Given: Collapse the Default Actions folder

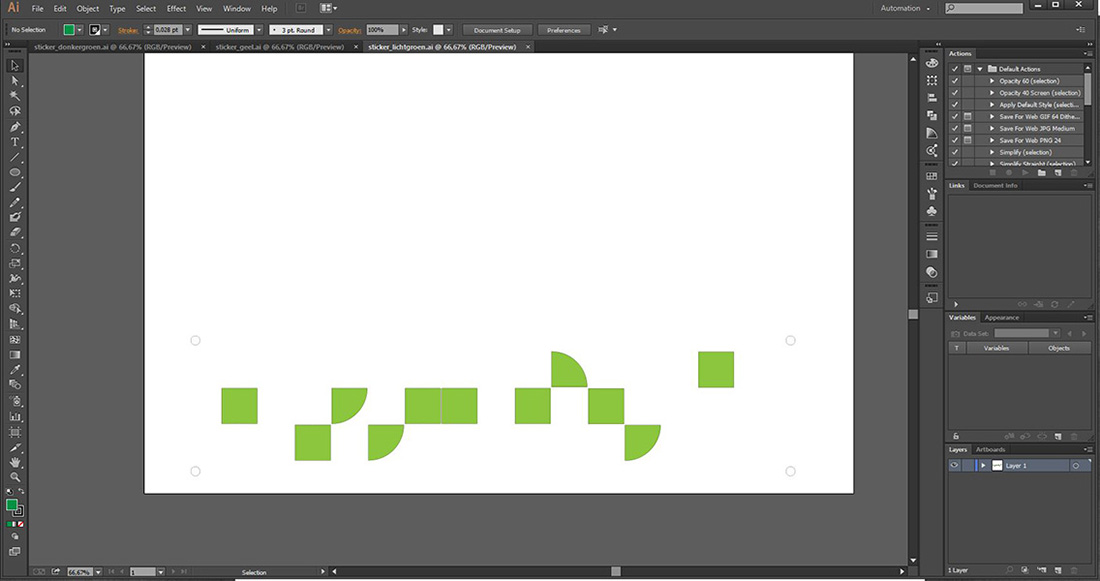Looking at the screenshot, I should (x=980, y=69).
